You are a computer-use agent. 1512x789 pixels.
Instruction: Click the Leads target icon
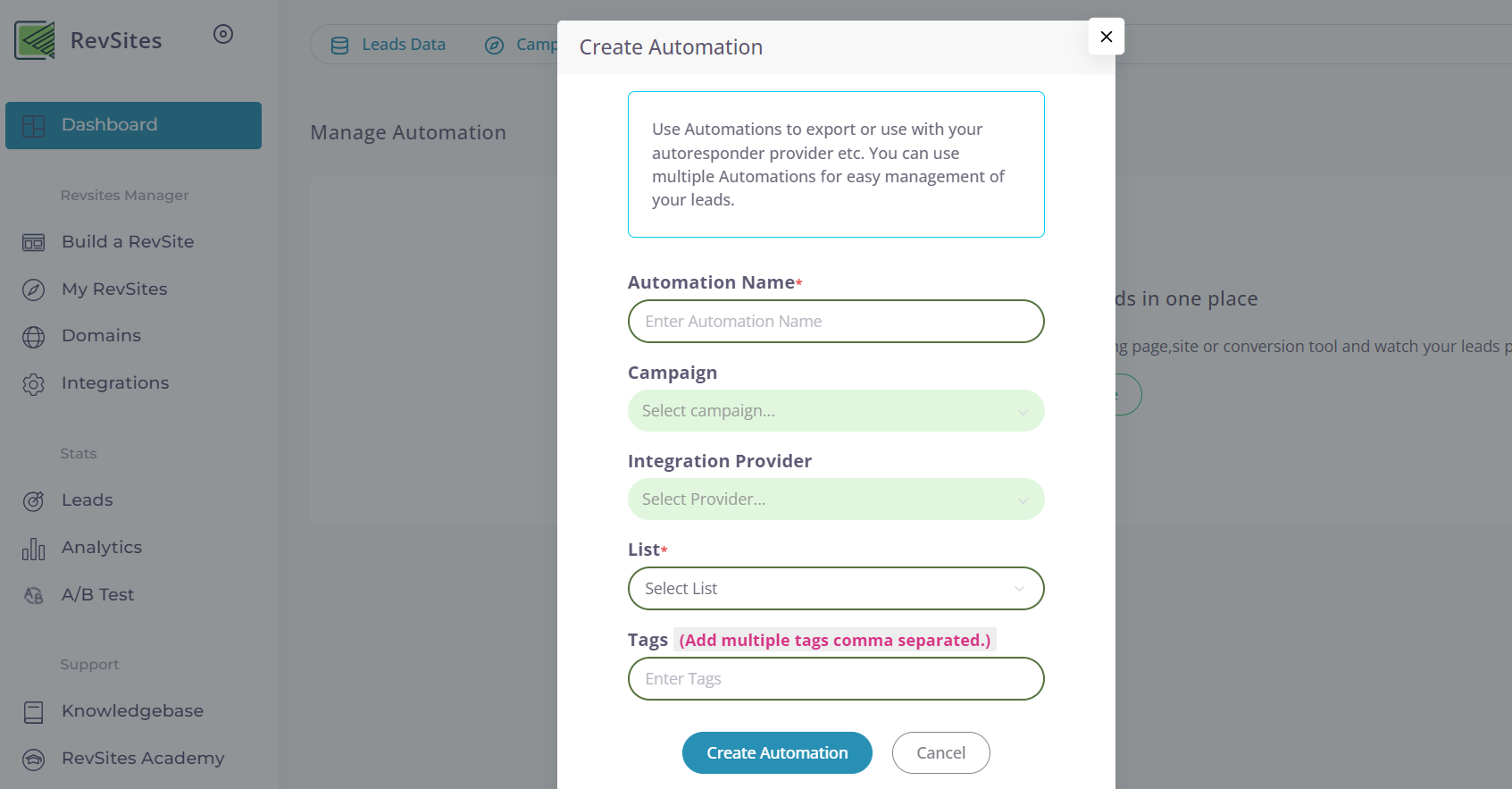34,501
